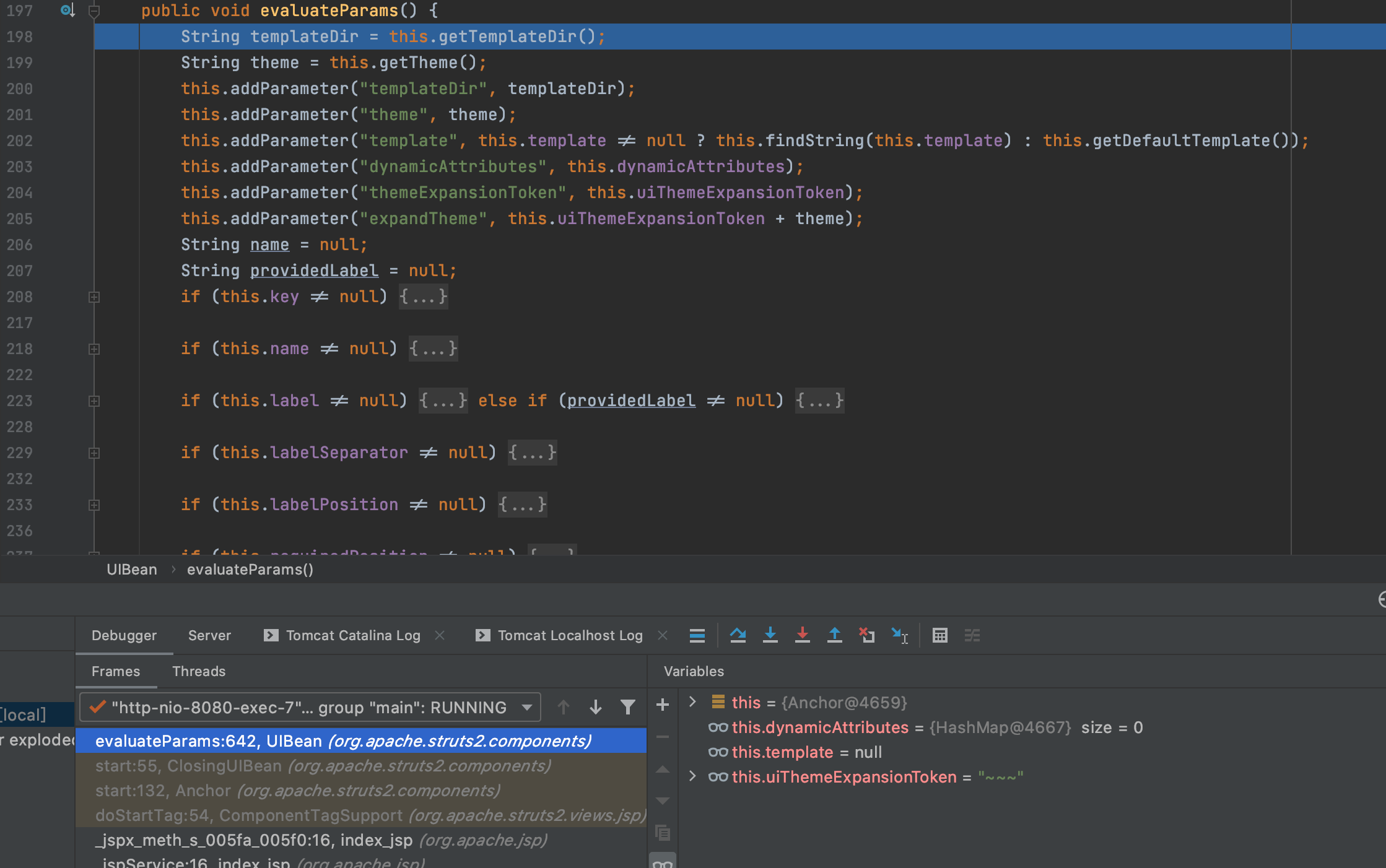Open the Tomcat Catalina Log tab

pyautogui.click(x=343, y=635)
